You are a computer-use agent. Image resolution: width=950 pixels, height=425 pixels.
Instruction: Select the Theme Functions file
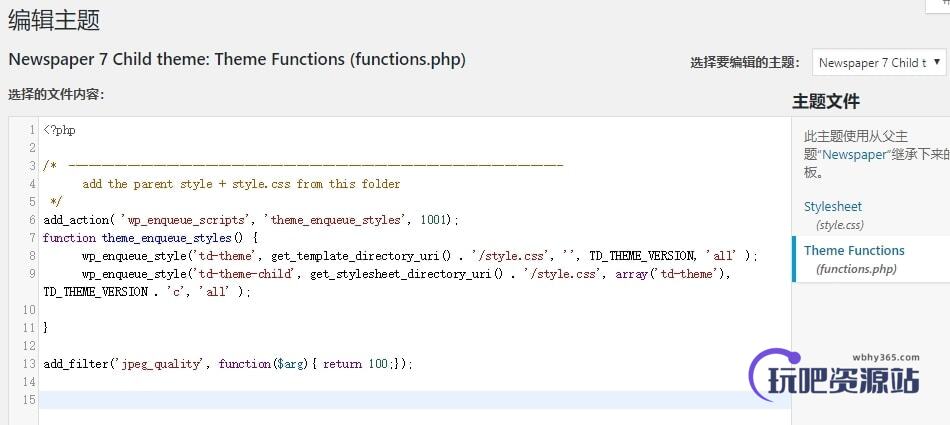pos(854,251)
